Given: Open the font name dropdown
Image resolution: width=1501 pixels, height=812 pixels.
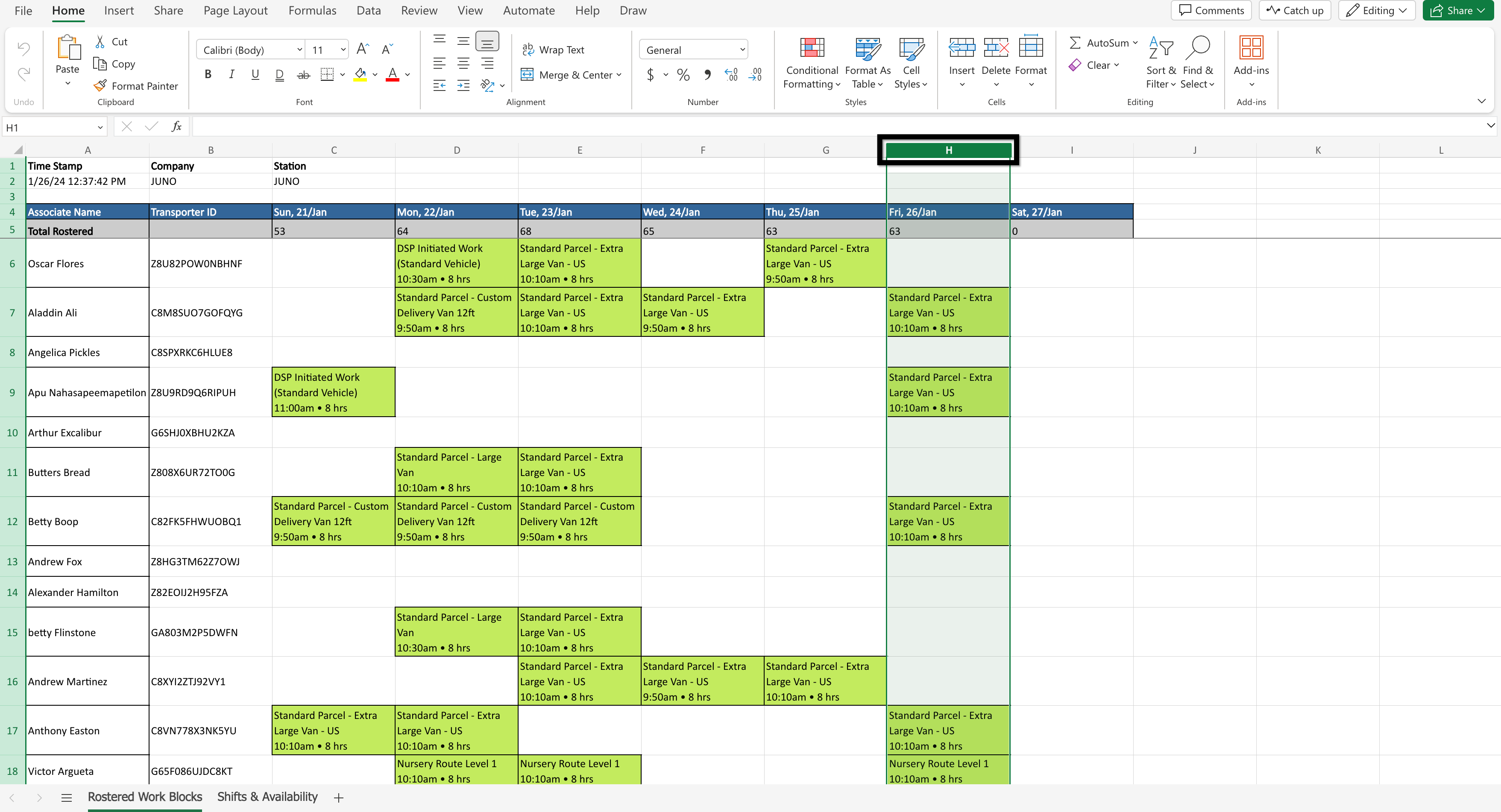Looking at the screenshot, I should pos(299,50).
